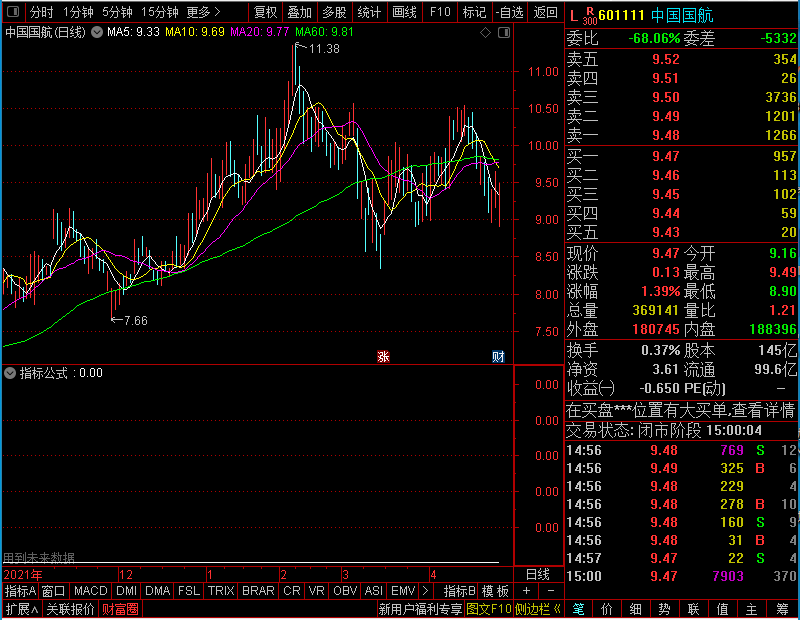Image resolution: width=800 pixels, height=620 pixels.
Task: Select the 1分钟 period
Action: (x=78, y=12)
